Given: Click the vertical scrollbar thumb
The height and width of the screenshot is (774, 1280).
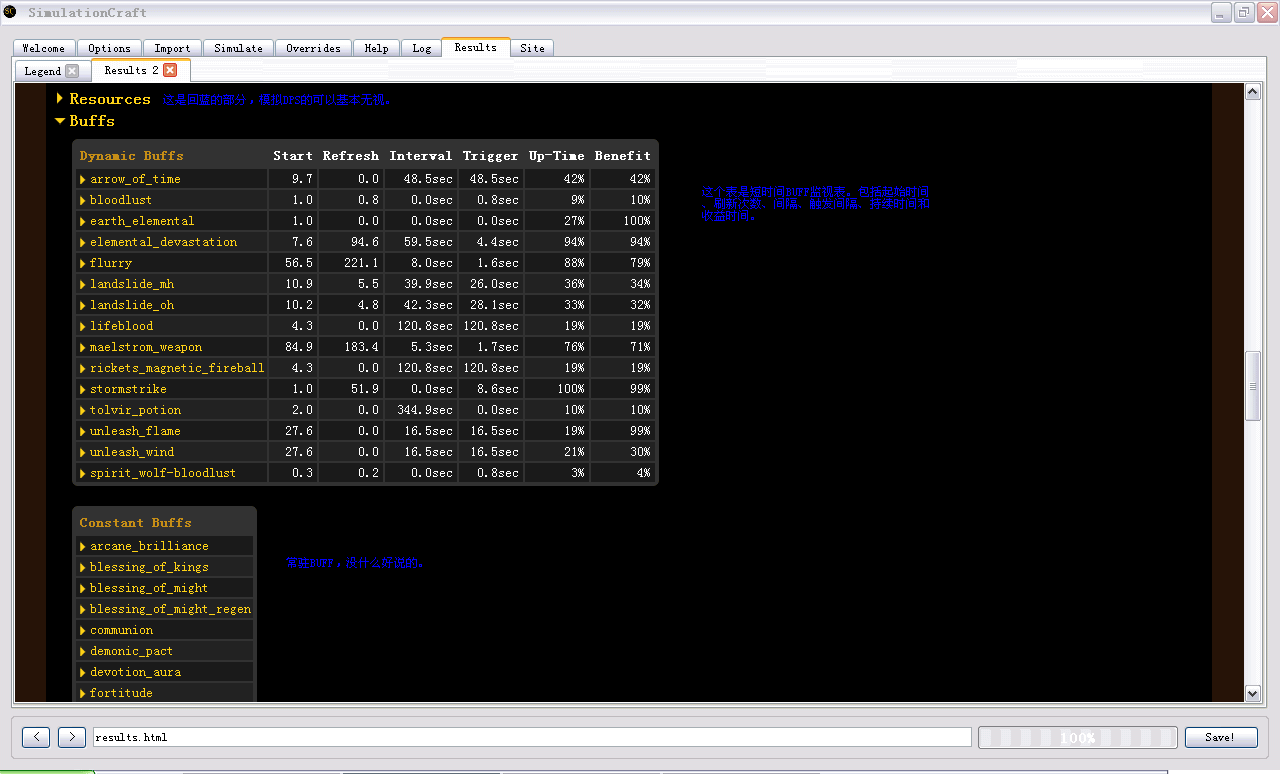Looking at the screenshot, I should pos(1252,386).
